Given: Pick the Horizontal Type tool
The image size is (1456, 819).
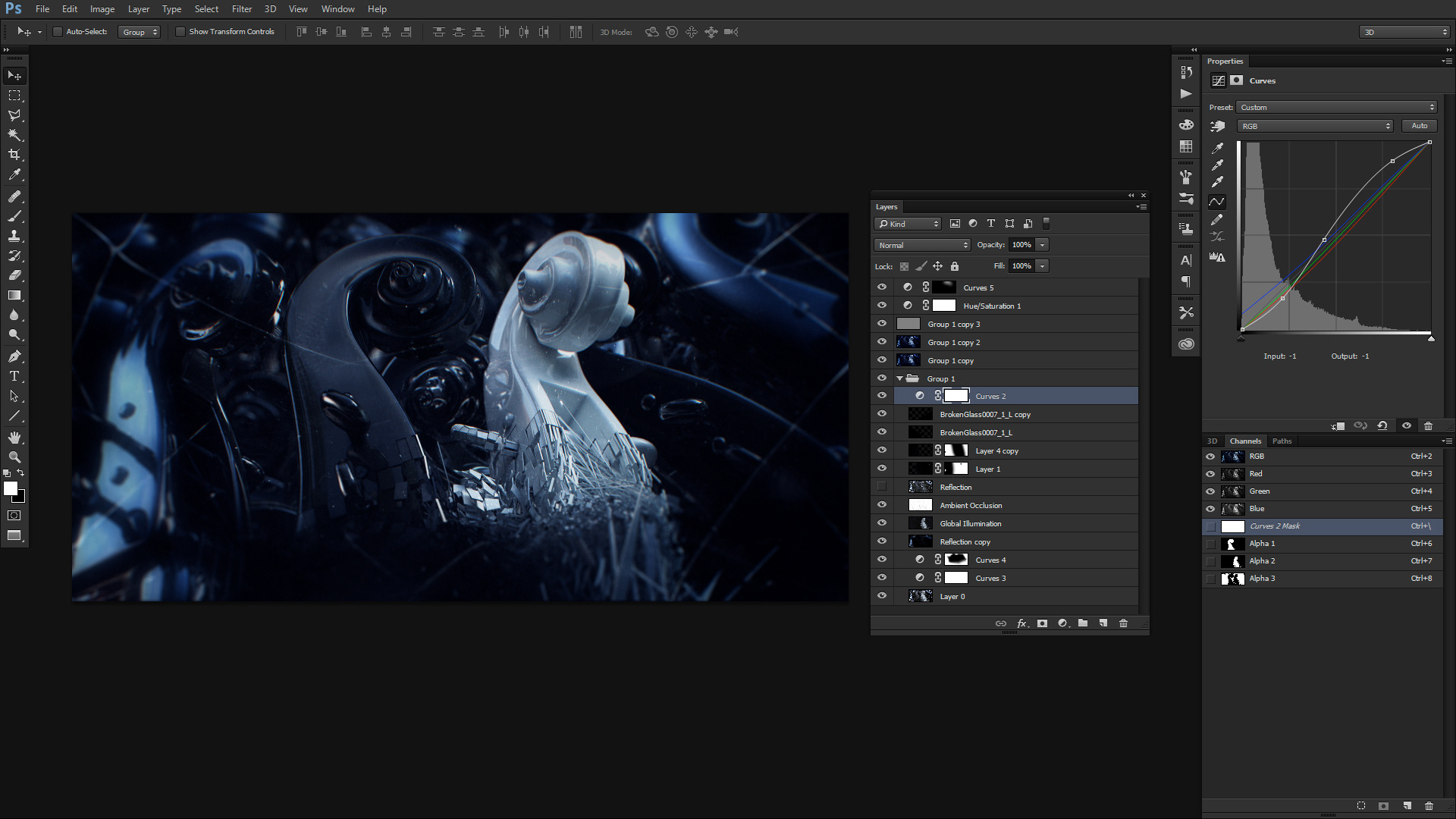Looking at the screenshot, I should click(x=14, y=376).
